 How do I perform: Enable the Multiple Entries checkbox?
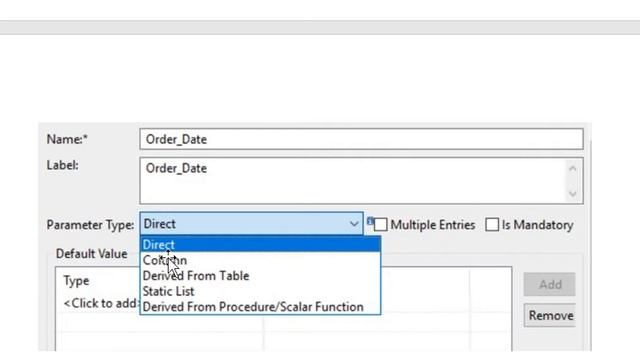pyautogui.click(x=380, y=225)
